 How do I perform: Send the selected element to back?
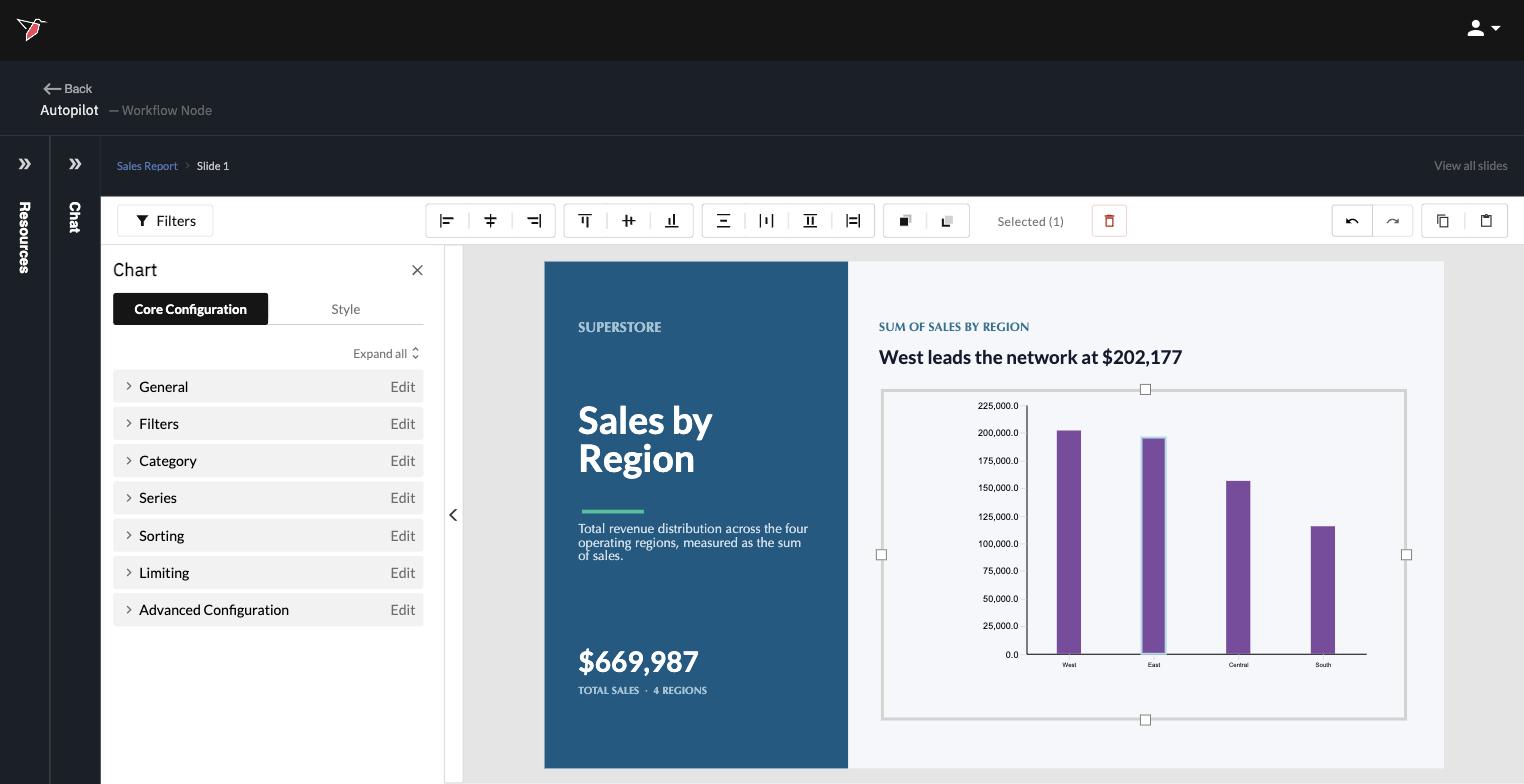[x=947, y=221]
